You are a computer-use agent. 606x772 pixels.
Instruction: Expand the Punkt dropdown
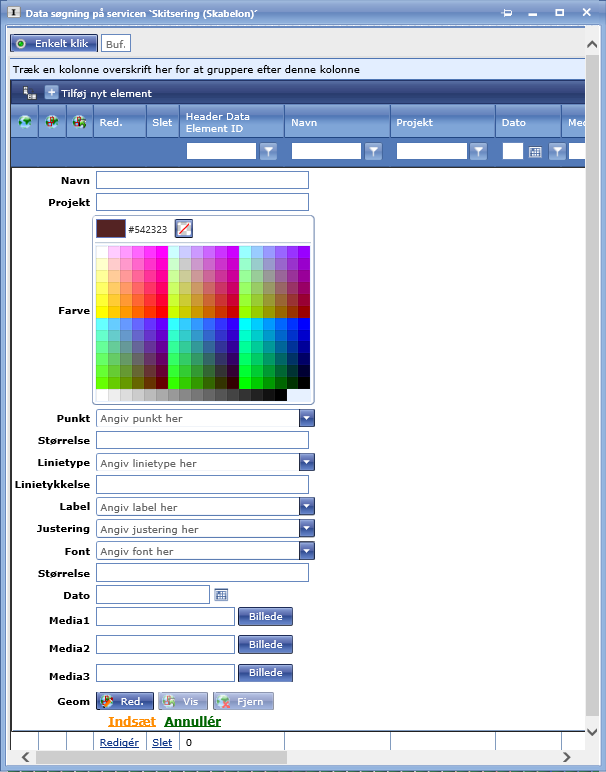tap(307, 418)
